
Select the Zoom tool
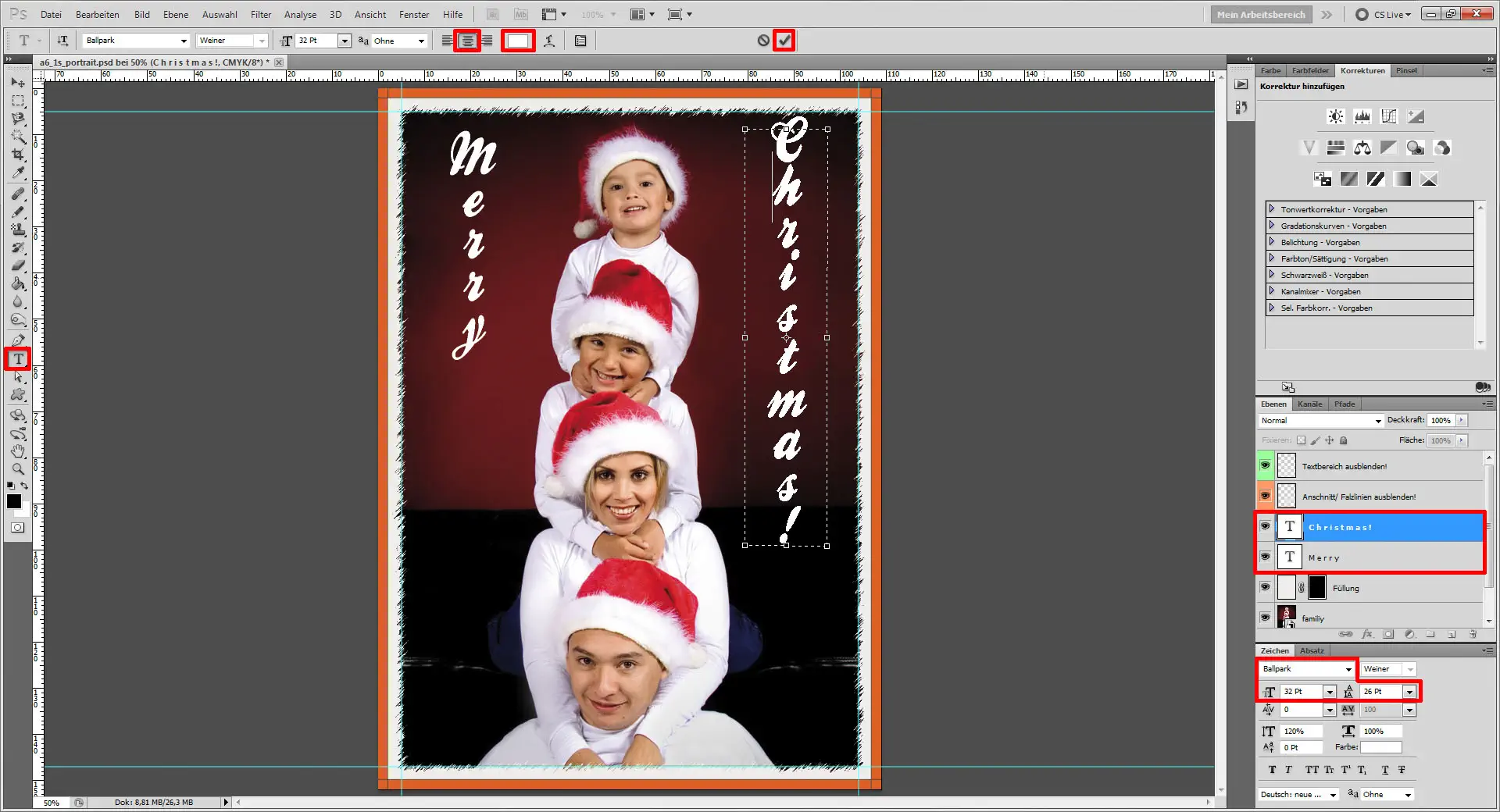(x=18, y=469)
